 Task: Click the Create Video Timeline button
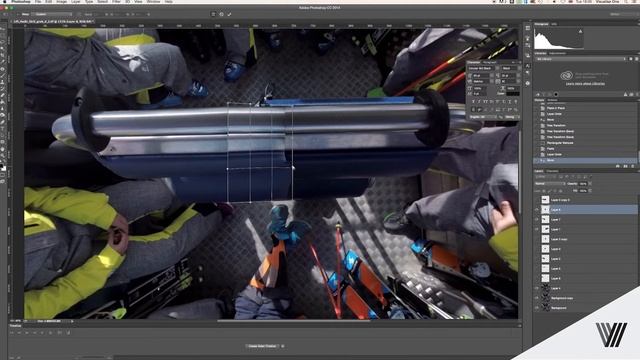click(x=262, y=346)
